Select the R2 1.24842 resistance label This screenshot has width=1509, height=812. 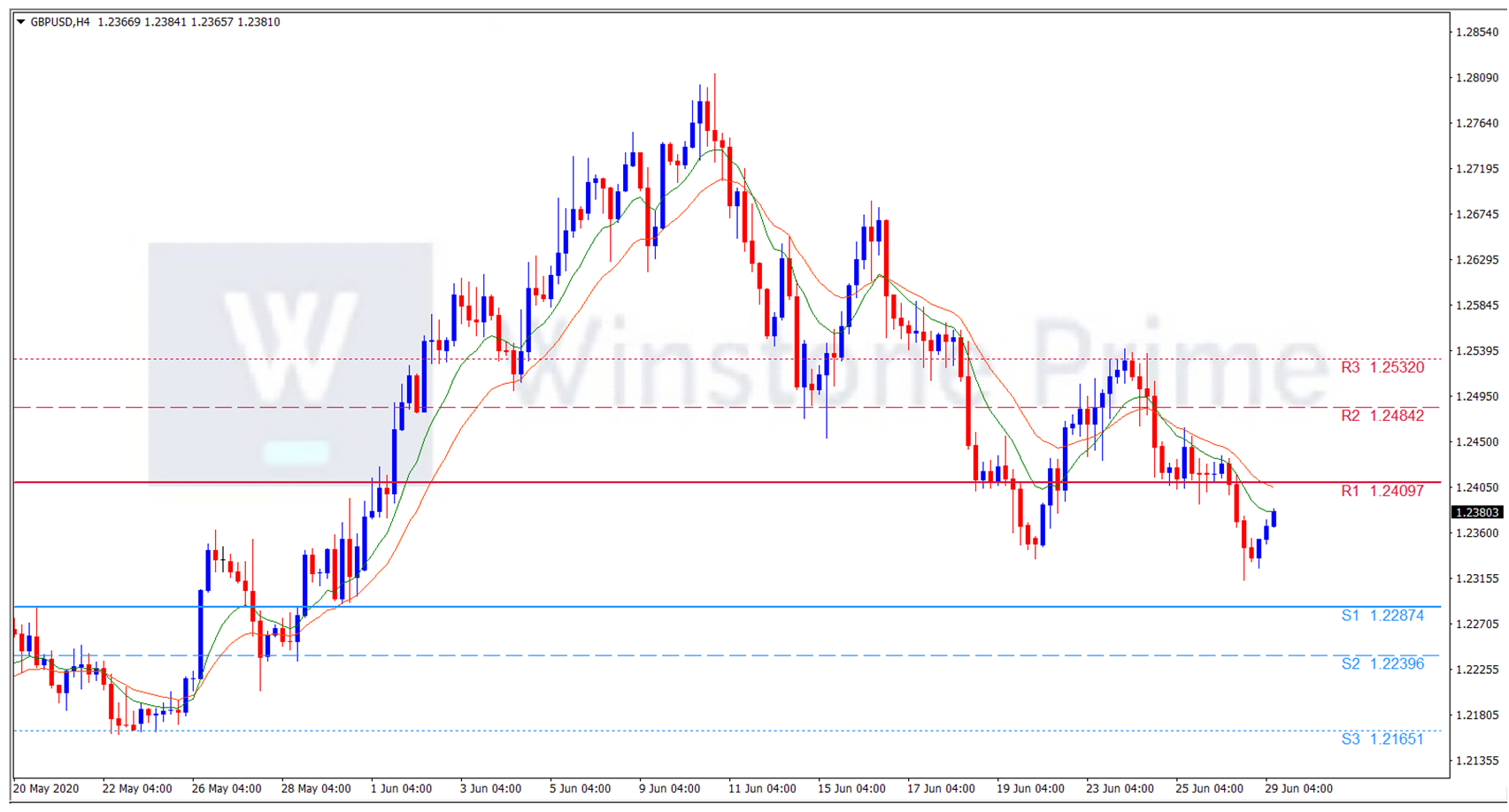tap(1382, 416)
